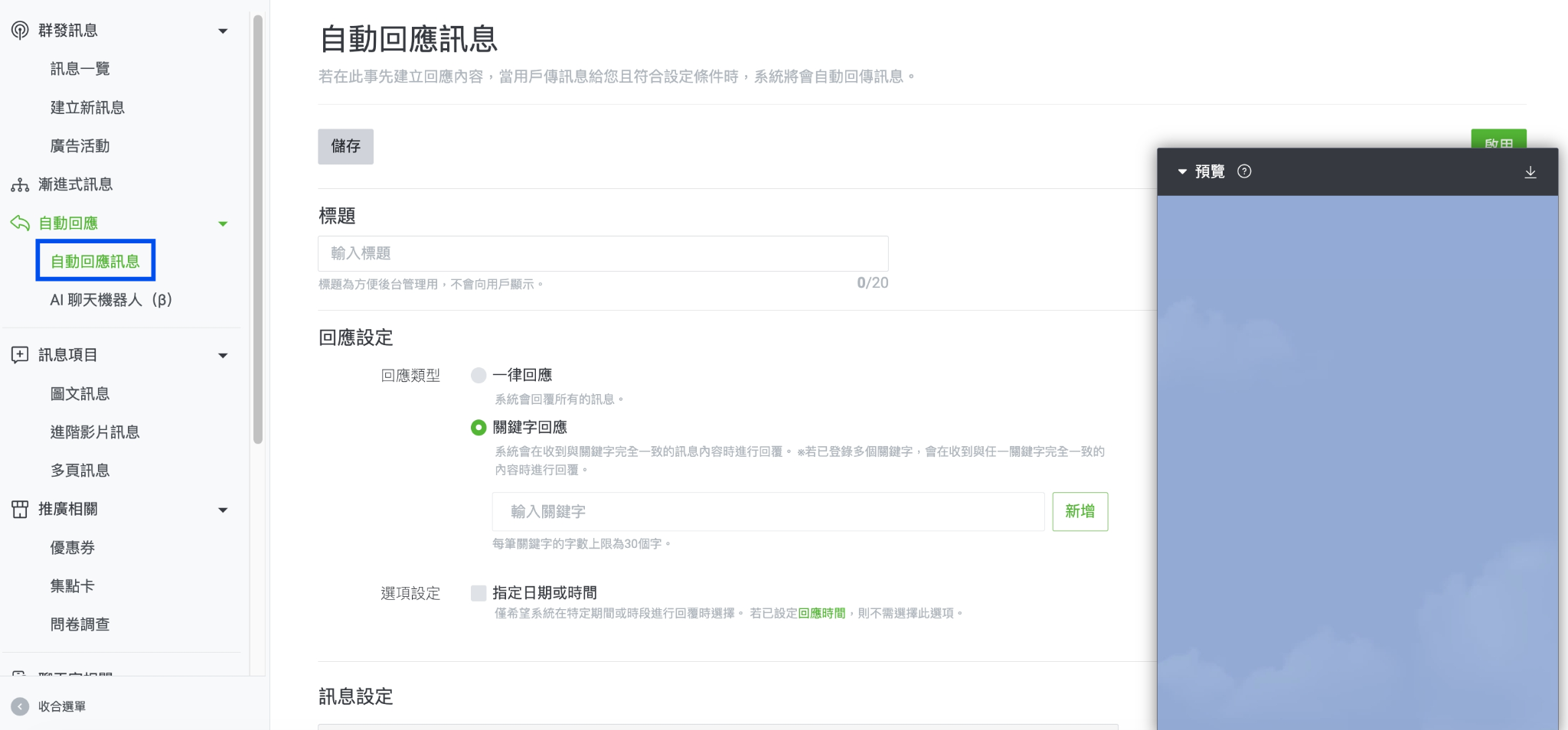Open AI 聊天機器人 (β) menu item

tap(110, 300)
